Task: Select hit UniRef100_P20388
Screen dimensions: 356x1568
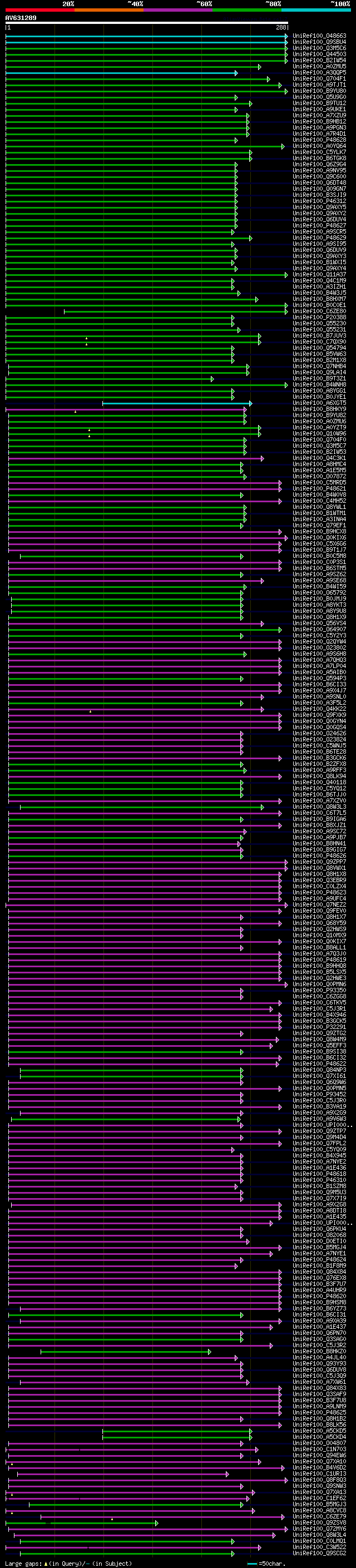Action: [x=319, y=317]
